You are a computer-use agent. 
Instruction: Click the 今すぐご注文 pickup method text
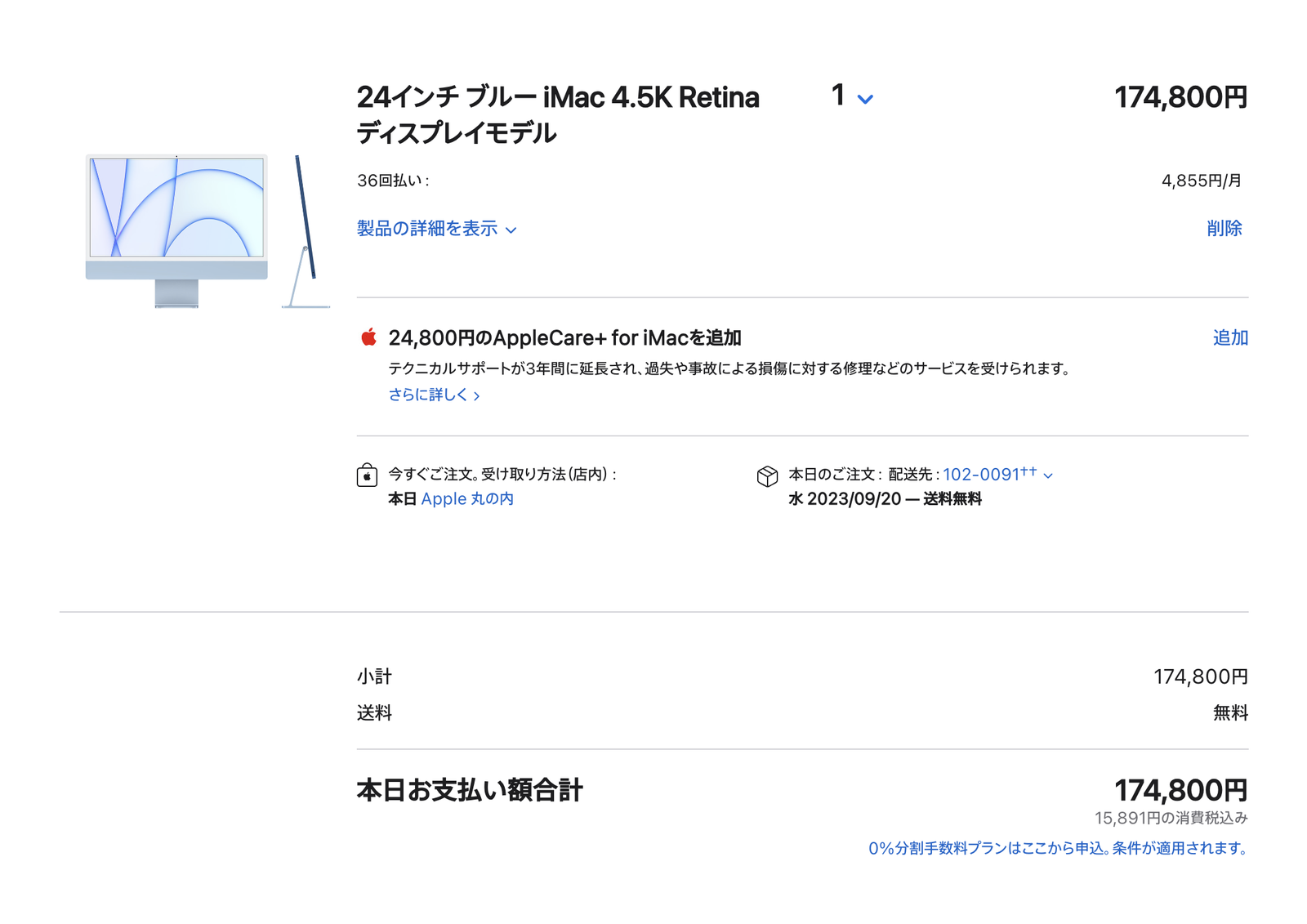(x=502, y=474)
